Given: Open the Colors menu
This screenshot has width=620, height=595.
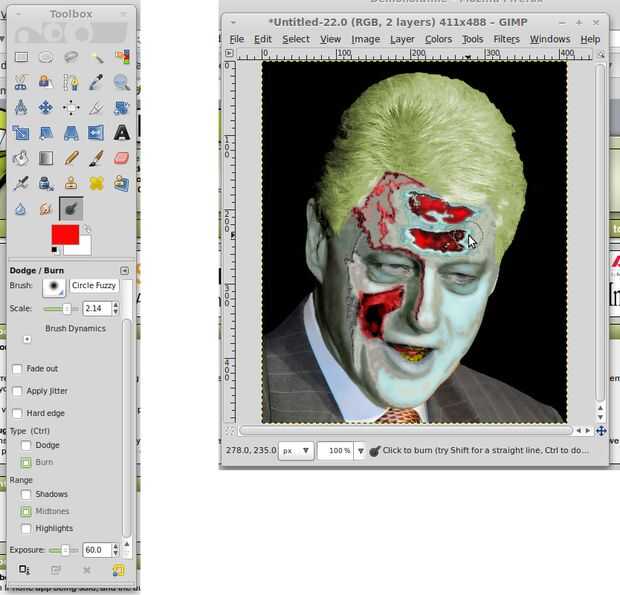Looking at the screenshot, I should point(438,39).
